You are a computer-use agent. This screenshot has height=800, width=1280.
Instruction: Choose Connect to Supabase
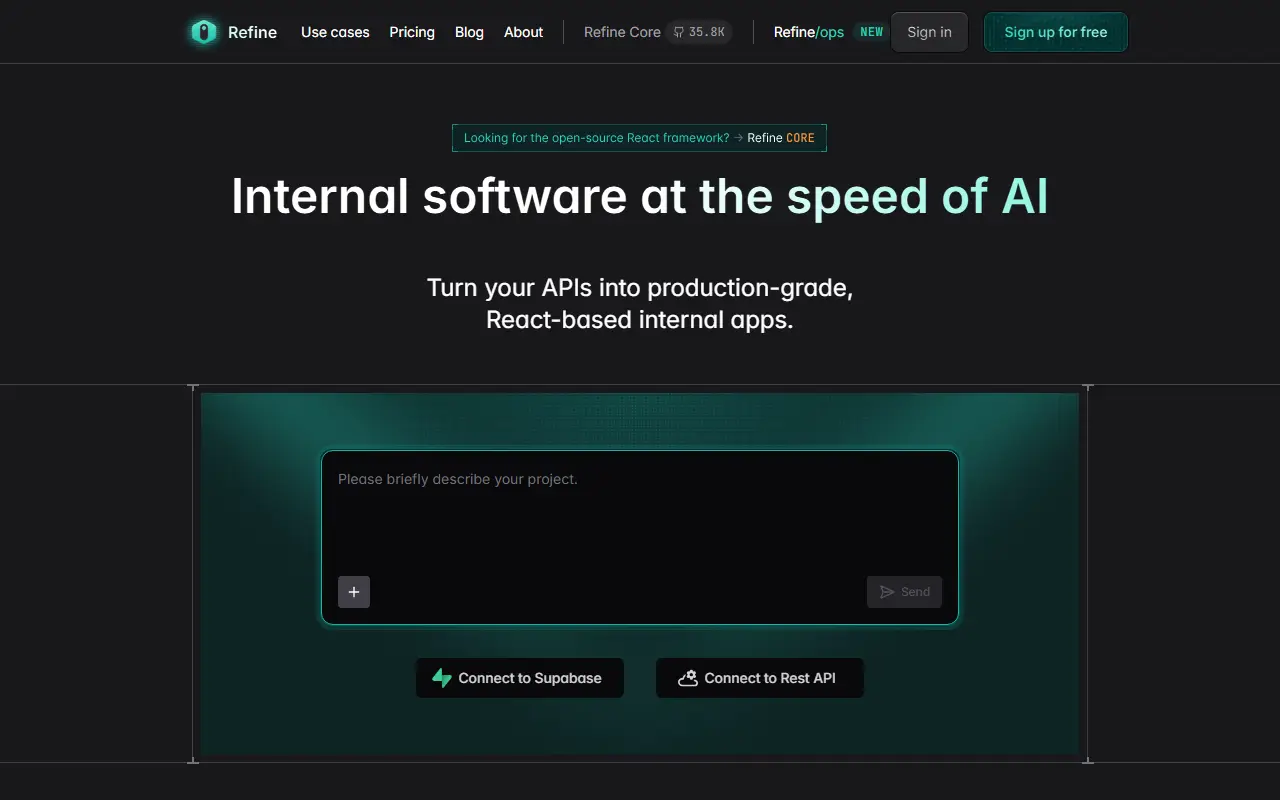click(x=520, y=678)
